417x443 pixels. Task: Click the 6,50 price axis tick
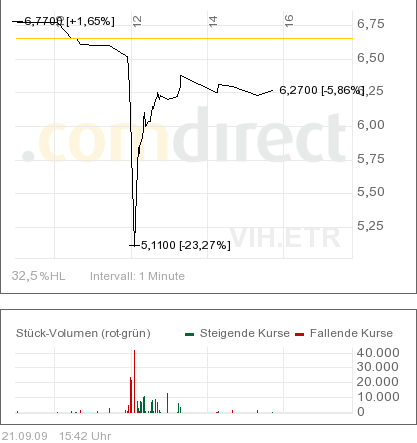tap(371, 58)
